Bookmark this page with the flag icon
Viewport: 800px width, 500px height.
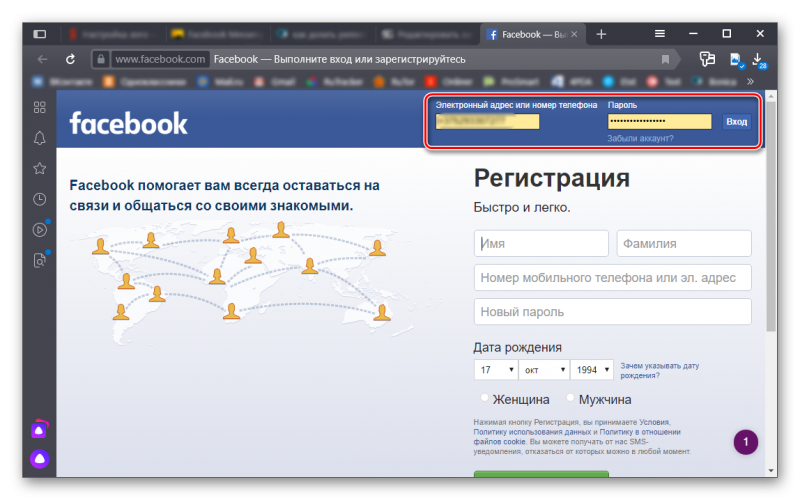pyautogui.click(x=665, y=59)
